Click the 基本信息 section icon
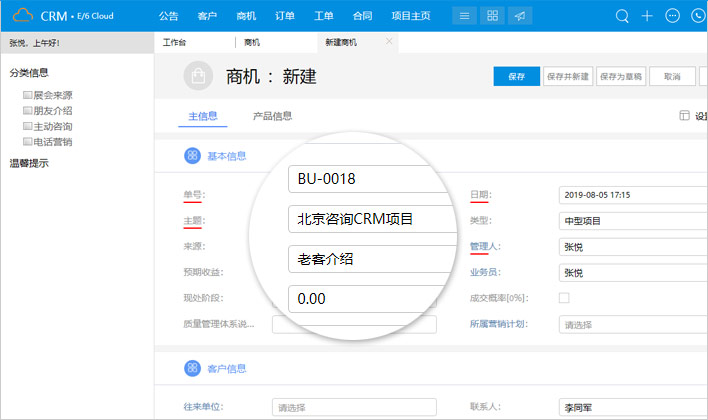 (x=192, y=156)
